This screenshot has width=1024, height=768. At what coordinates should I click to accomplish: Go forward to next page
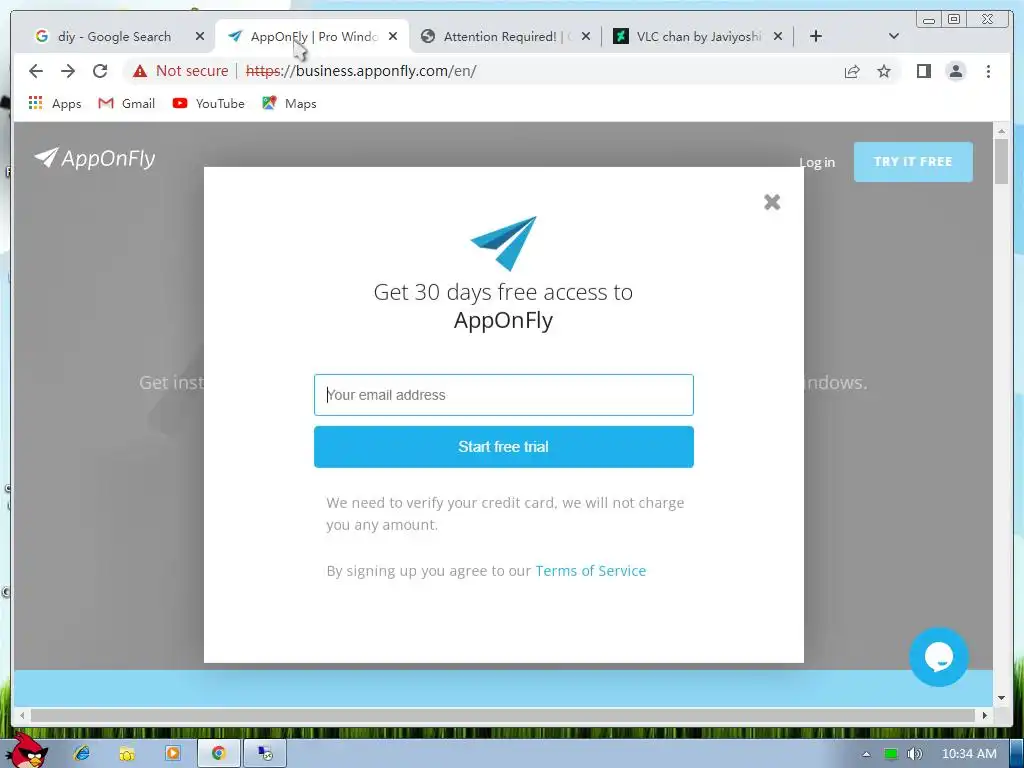[68, 71]
